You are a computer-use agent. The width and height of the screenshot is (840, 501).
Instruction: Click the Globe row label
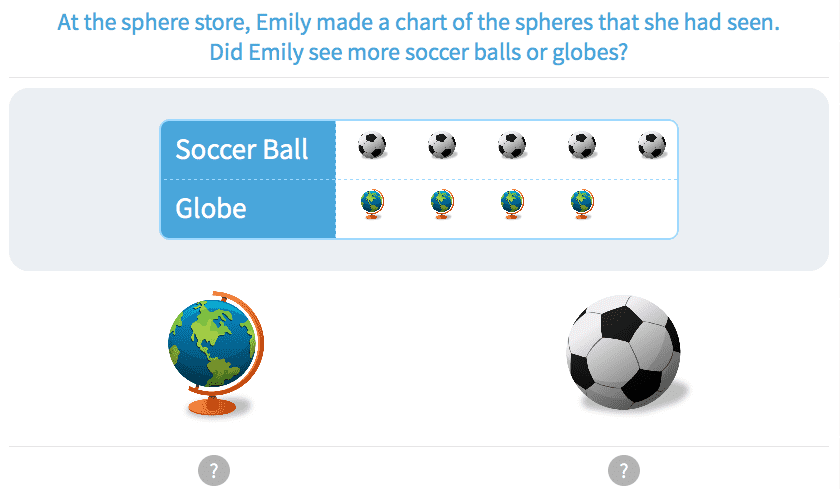click(211, 209)
